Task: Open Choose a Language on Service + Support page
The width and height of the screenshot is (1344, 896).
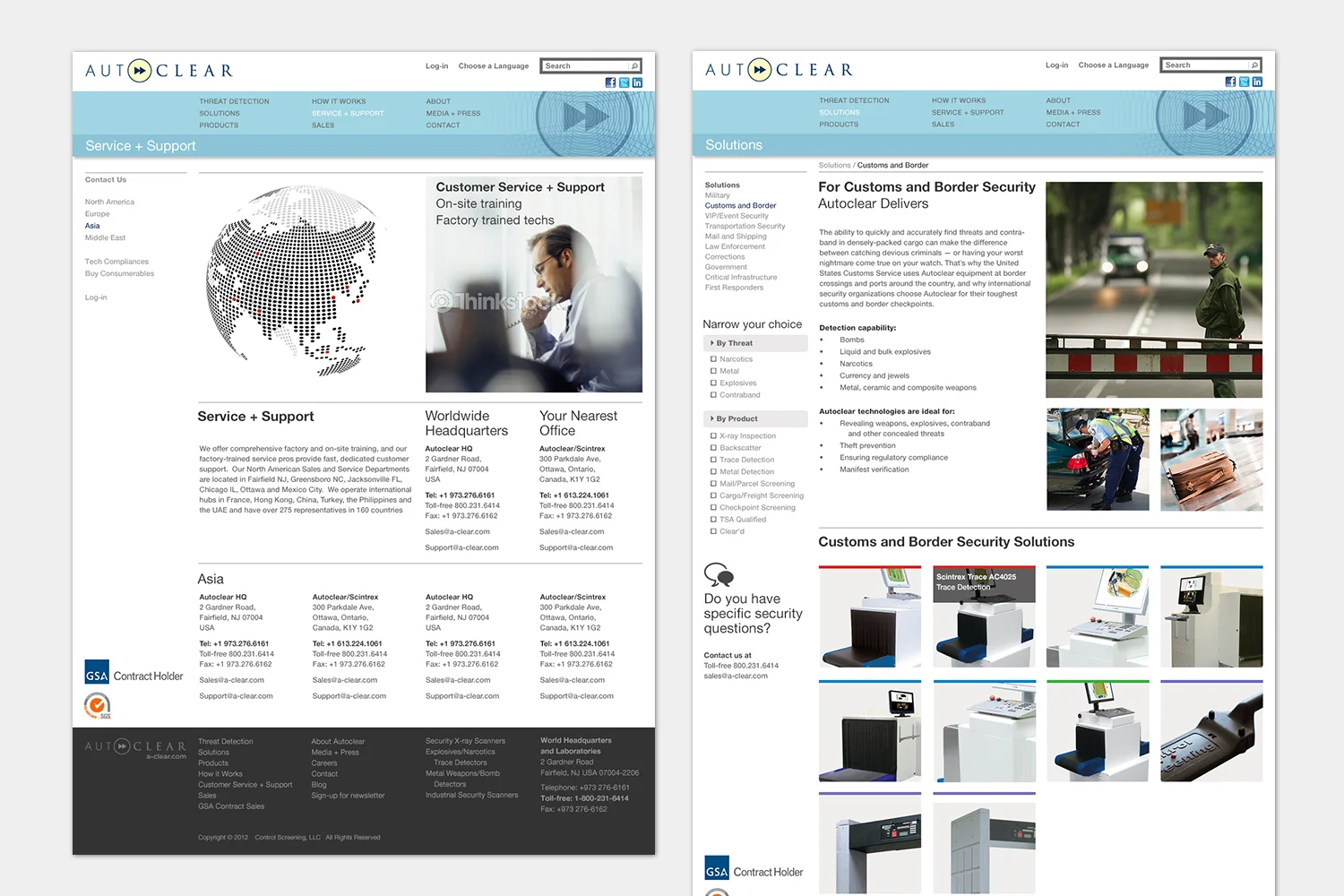Action: (494, 66)
